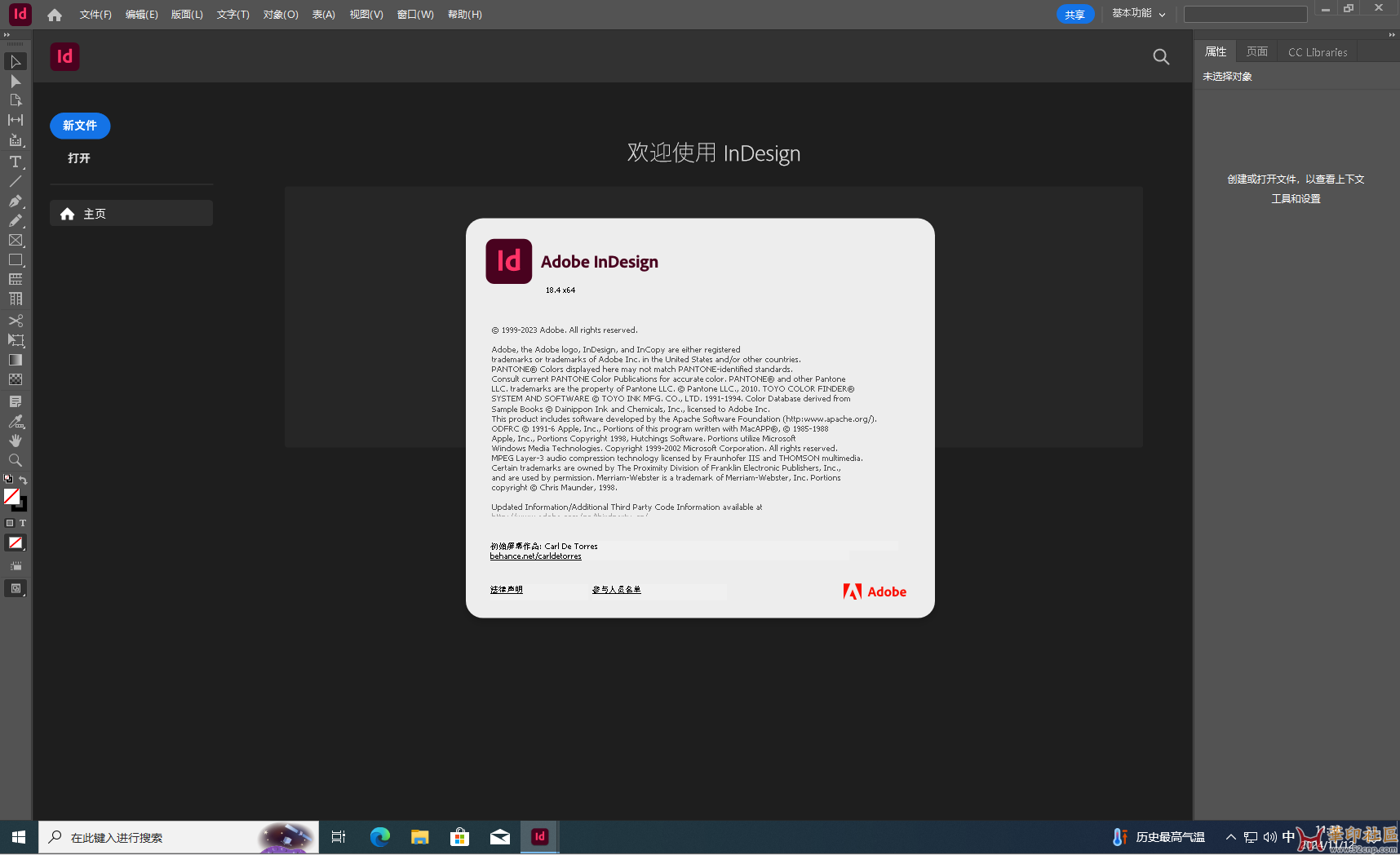Open the 版面(L) menu
1400x855 pixels.
coord(187,15)
